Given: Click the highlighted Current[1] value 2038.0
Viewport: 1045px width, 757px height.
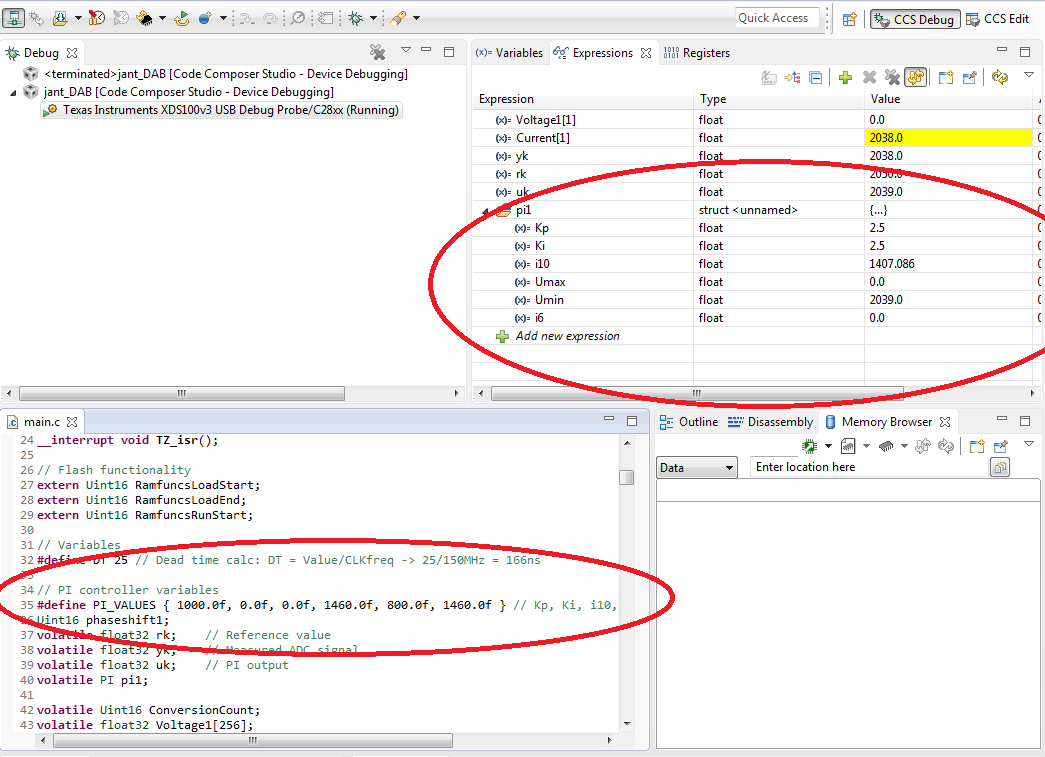Looking at the screenshot, I should [948, 138].
